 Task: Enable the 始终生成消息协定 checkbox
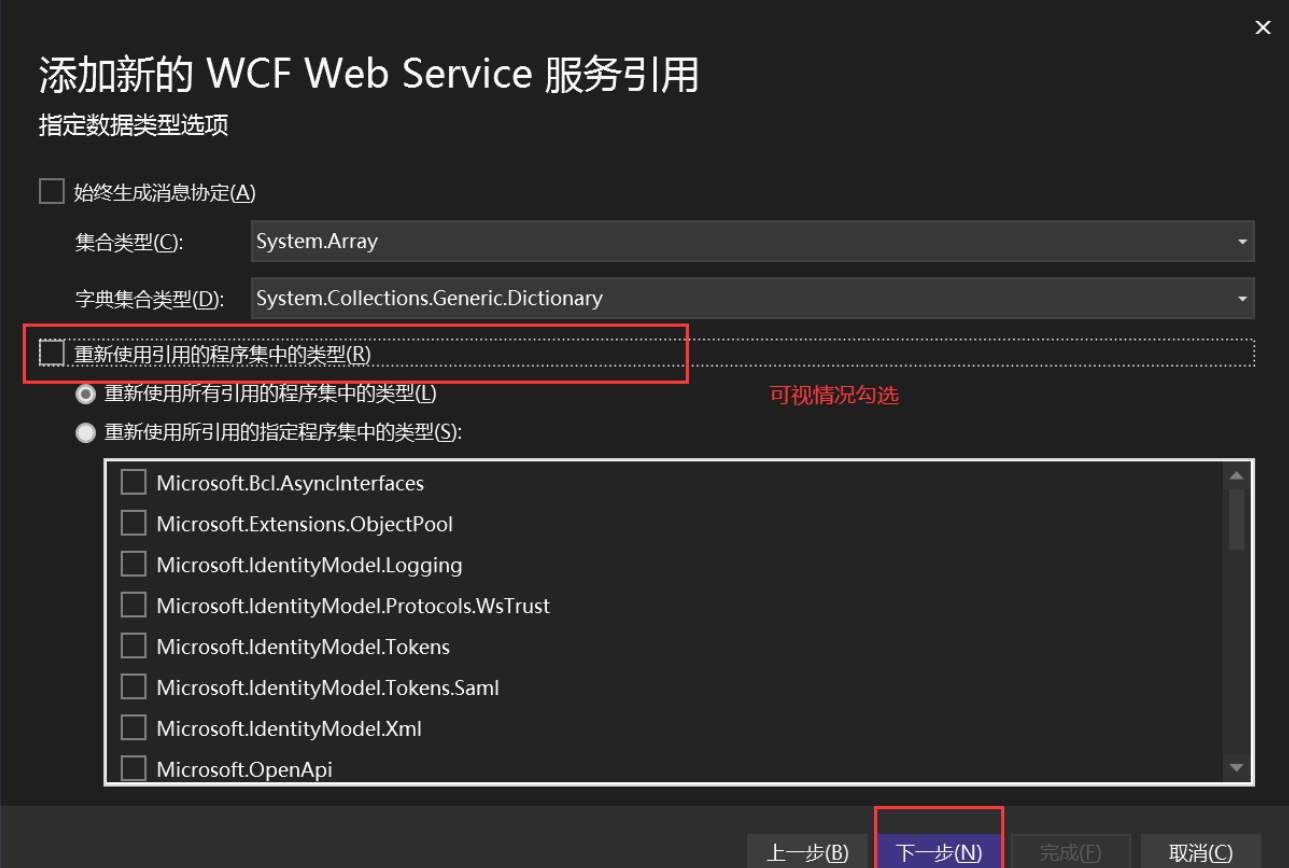[x=51, y=190]
